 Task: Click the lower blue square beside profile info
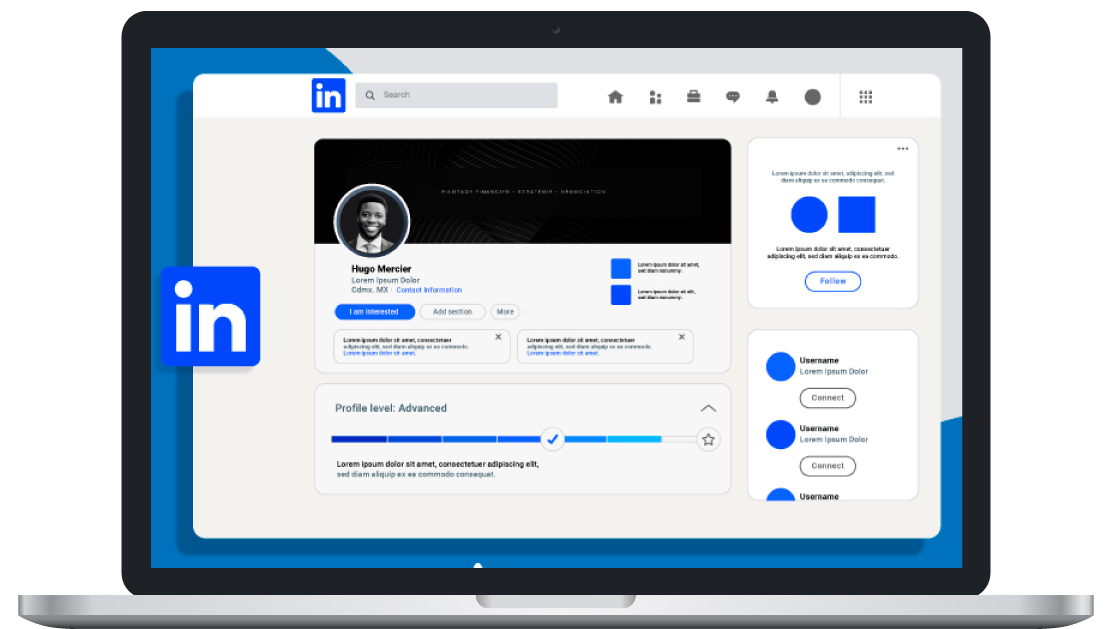[621, 294]
